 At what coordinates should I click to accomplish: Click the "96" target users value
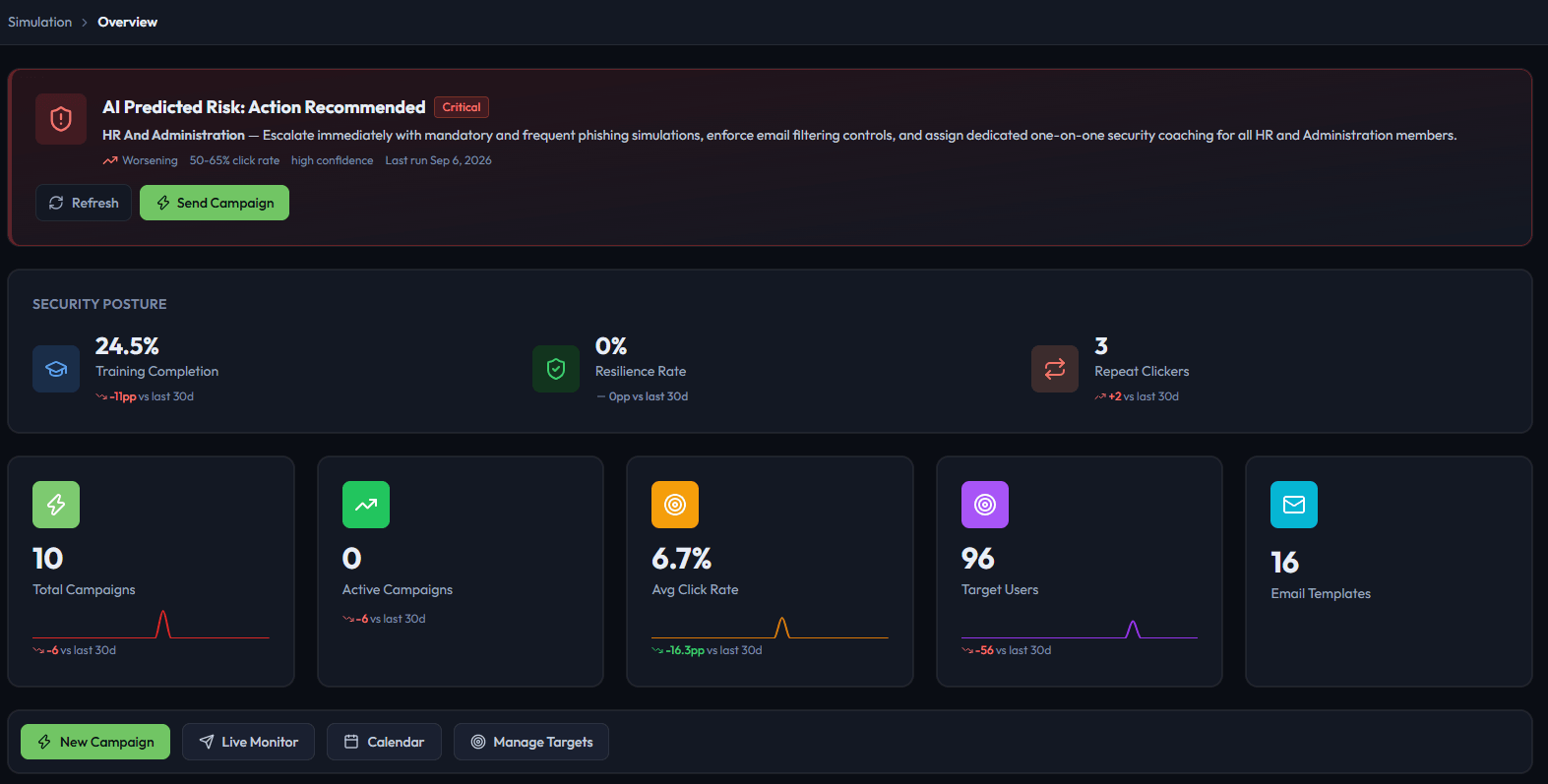978,559
